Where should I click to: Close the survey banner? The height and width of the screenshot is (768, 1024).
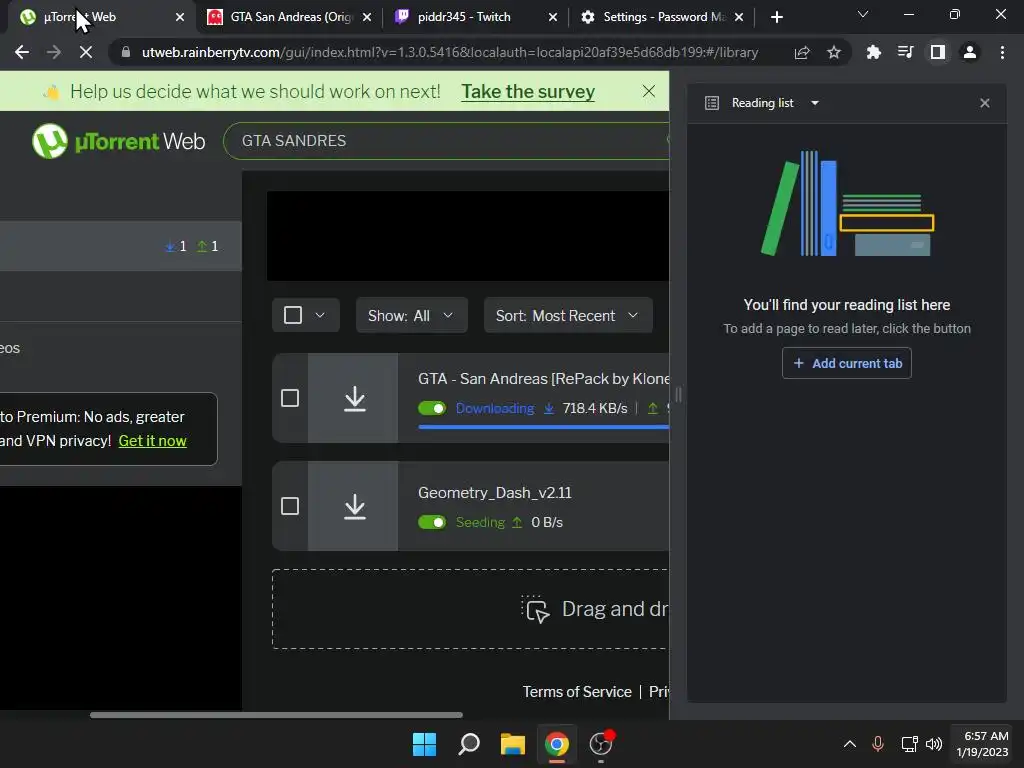648,91
